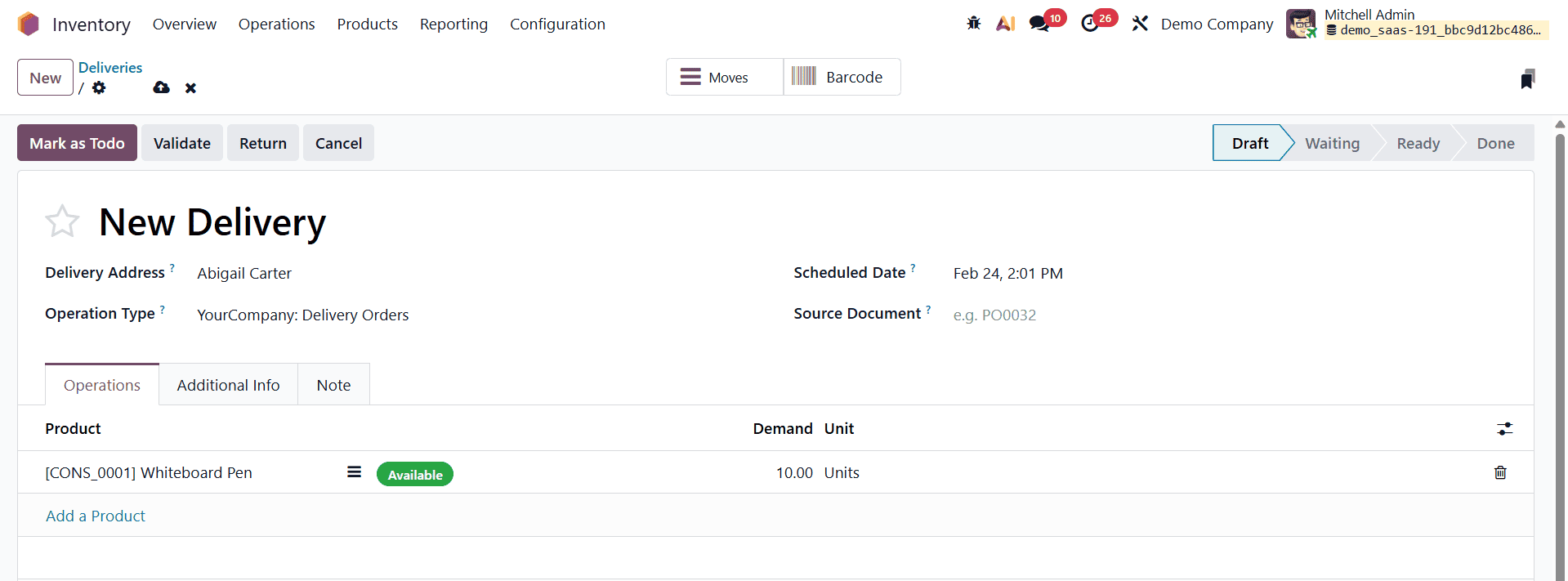Screen dimensions: 1568x581
Task: Discard changes with the X icon
Action: point(190,87)
